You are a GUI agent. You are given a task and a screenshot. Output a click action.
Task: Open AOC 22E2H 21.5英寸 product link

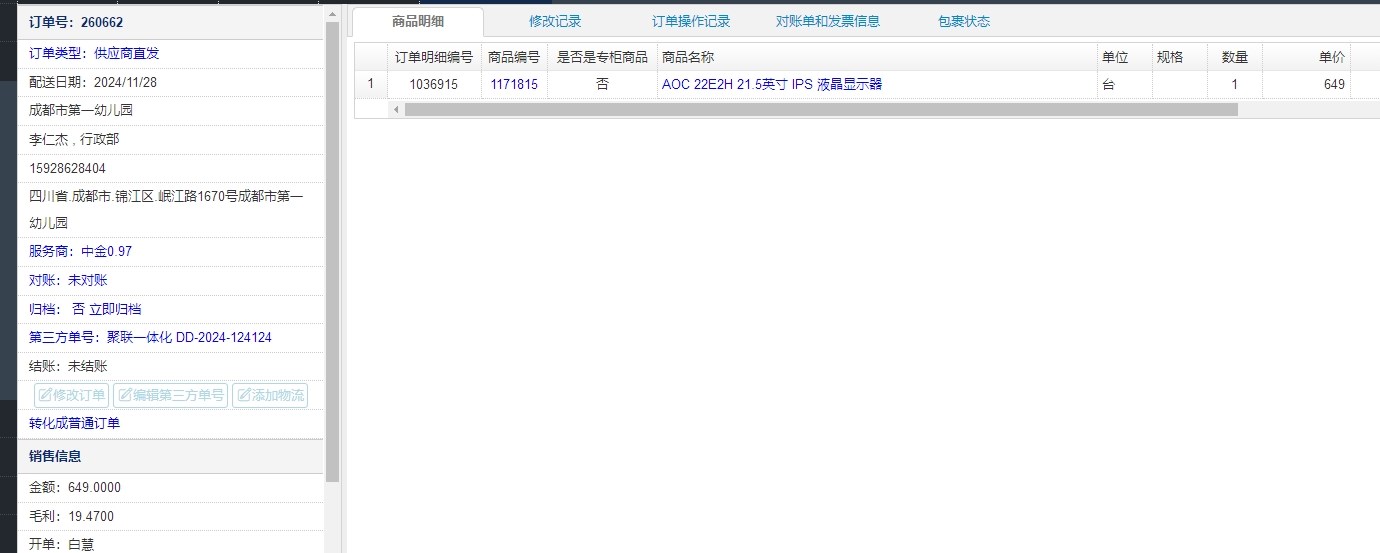click(x=772, y=85)
